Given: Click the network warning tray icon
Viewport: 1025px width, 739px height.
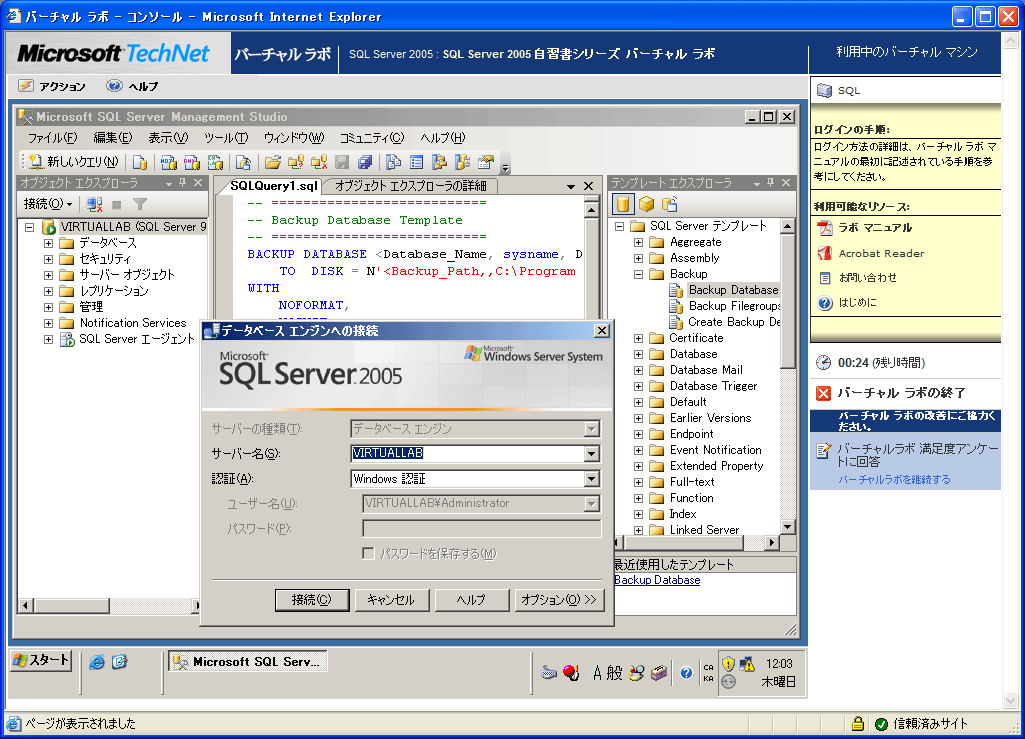Looking at the screenshot, I should tap(747, 664).
